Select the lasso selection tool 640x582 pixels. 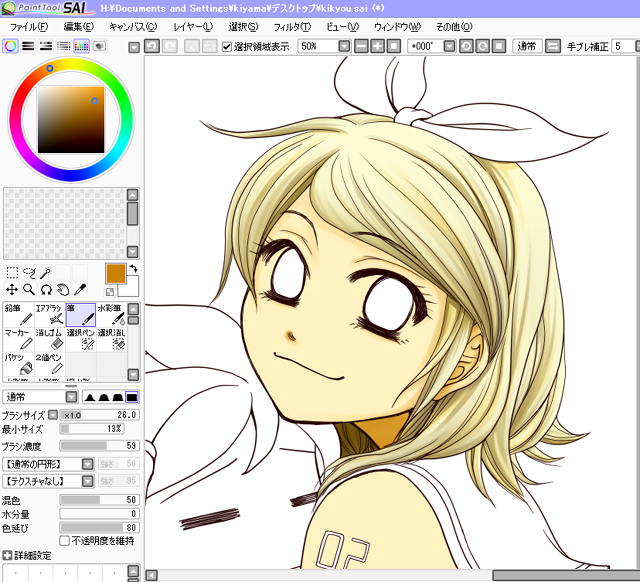click(x=29, y=272)
